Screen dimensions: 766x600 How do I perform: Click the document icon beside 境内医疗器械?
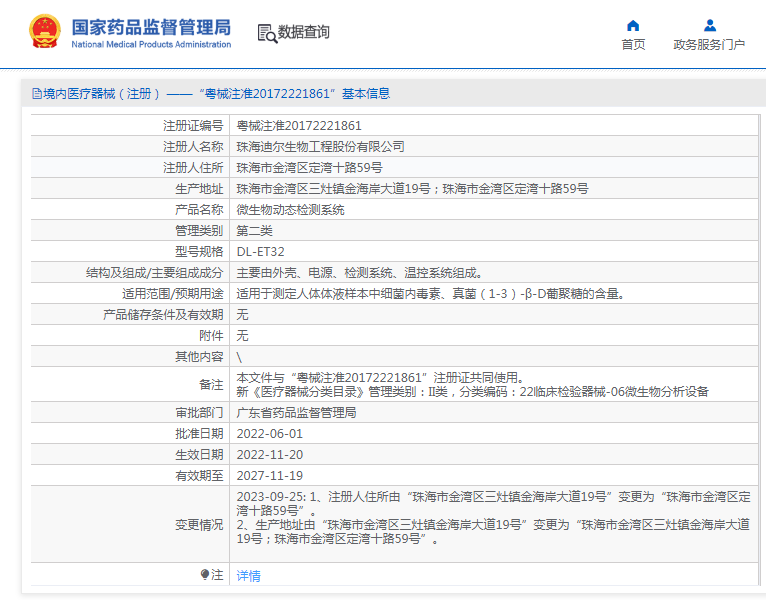coord(37,93)
